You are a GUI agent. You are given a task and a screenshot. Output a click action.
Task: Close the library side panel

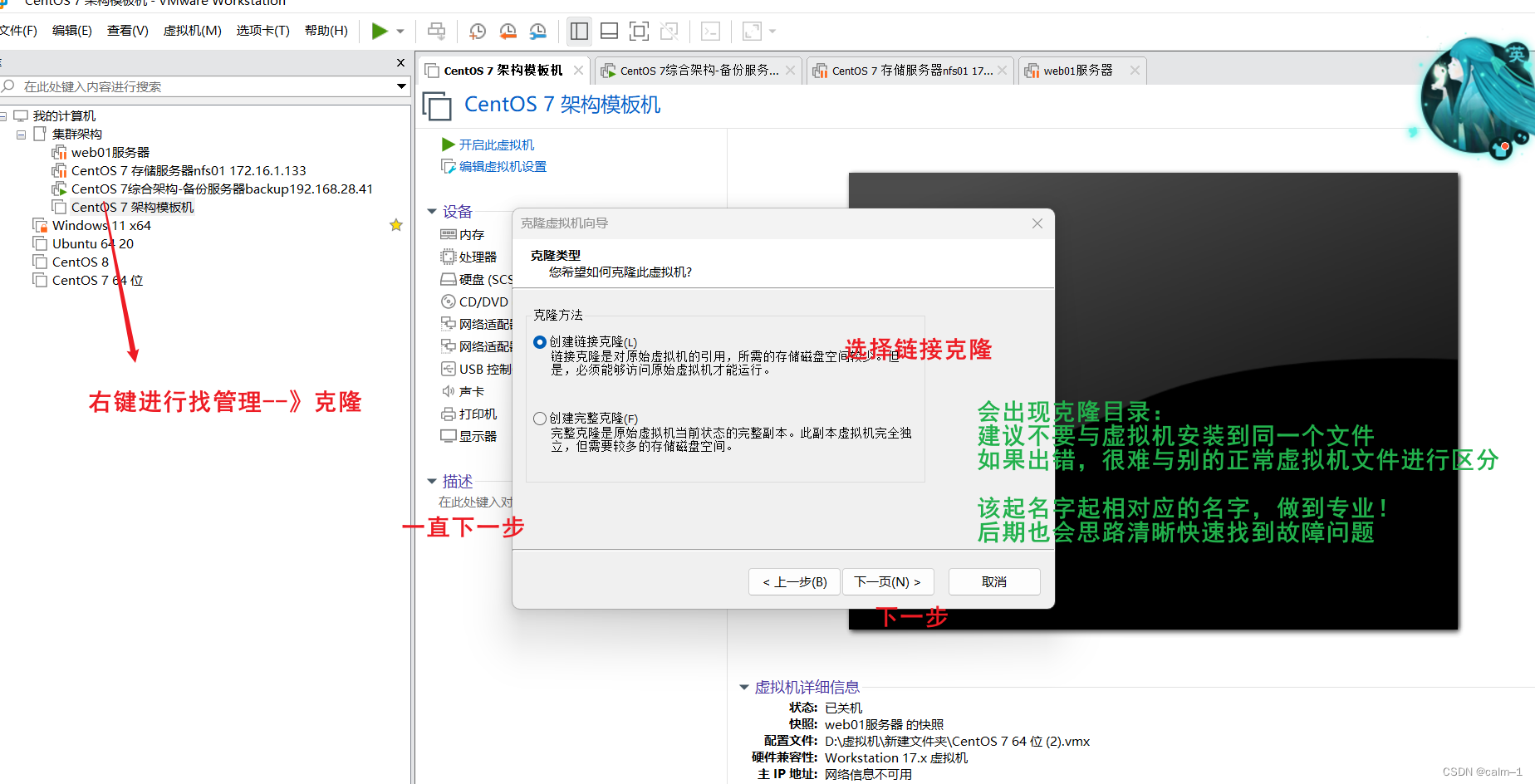[400, 62]
